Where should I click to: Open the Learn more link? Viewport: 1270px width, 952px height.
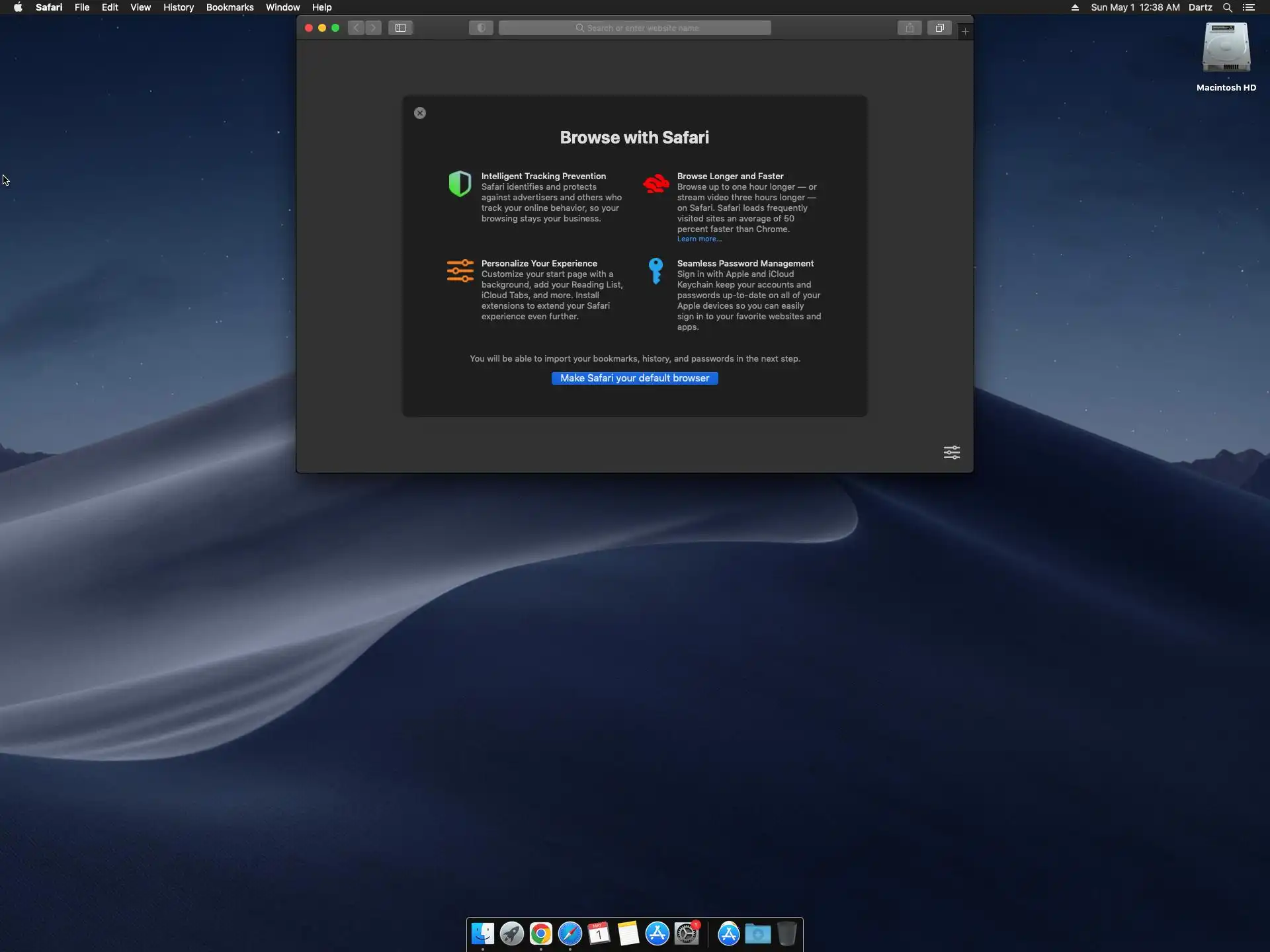698,239
